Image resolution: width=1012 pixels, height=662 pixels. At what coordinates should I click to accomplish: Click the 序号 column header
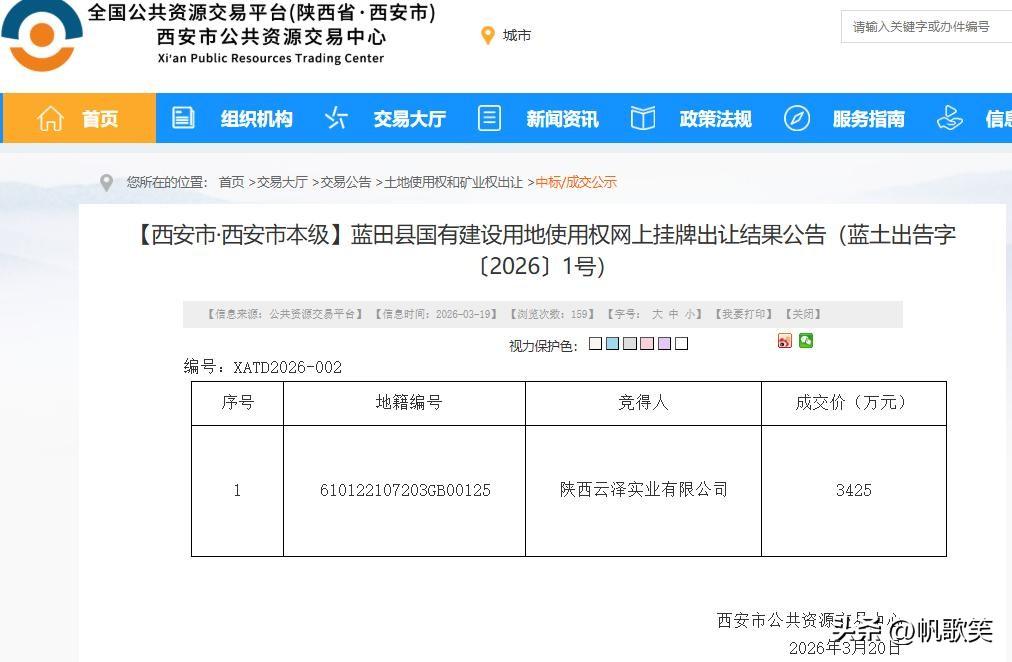coord(238,403)
